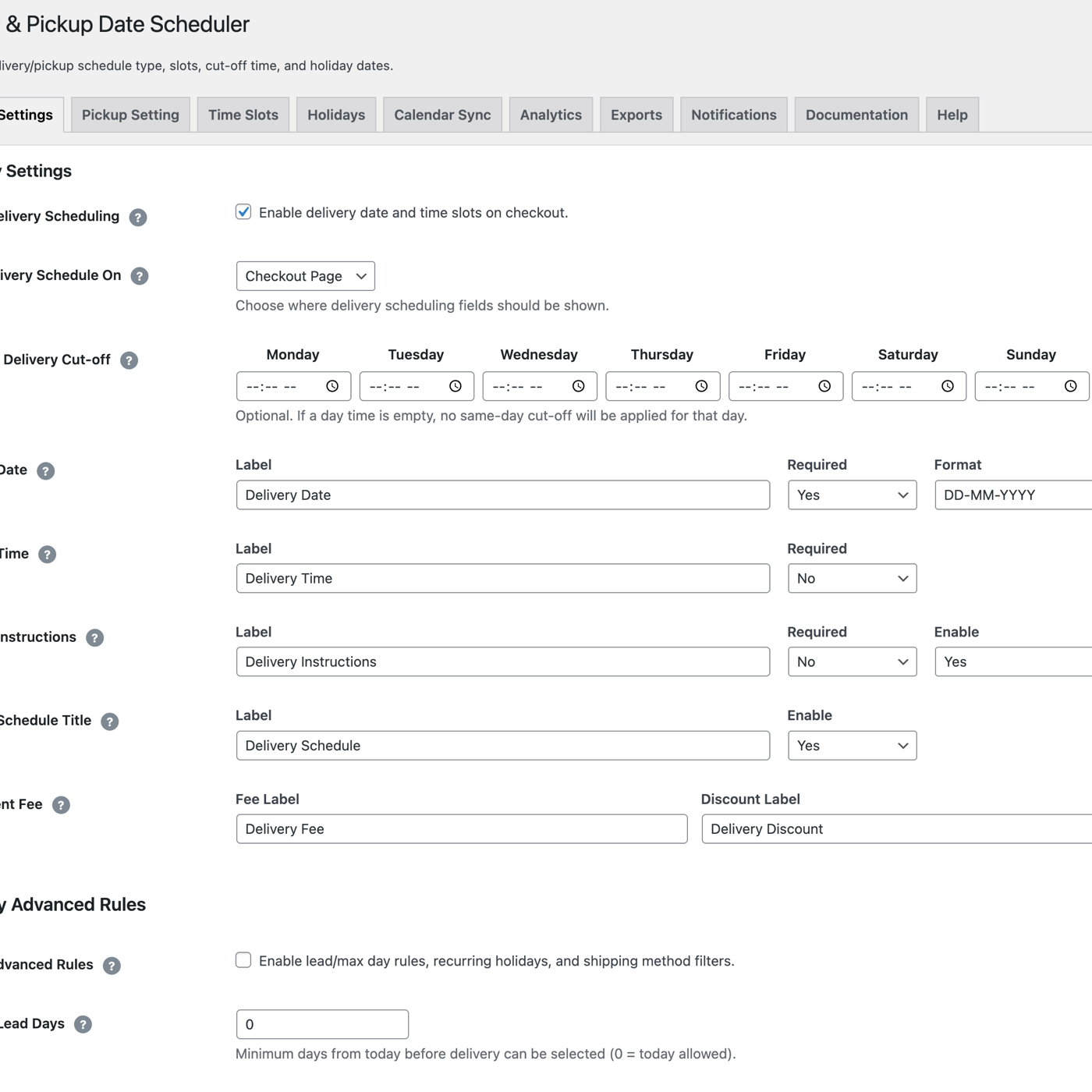
Task: Open help tooltip beside Time field row
Action: 48,555
